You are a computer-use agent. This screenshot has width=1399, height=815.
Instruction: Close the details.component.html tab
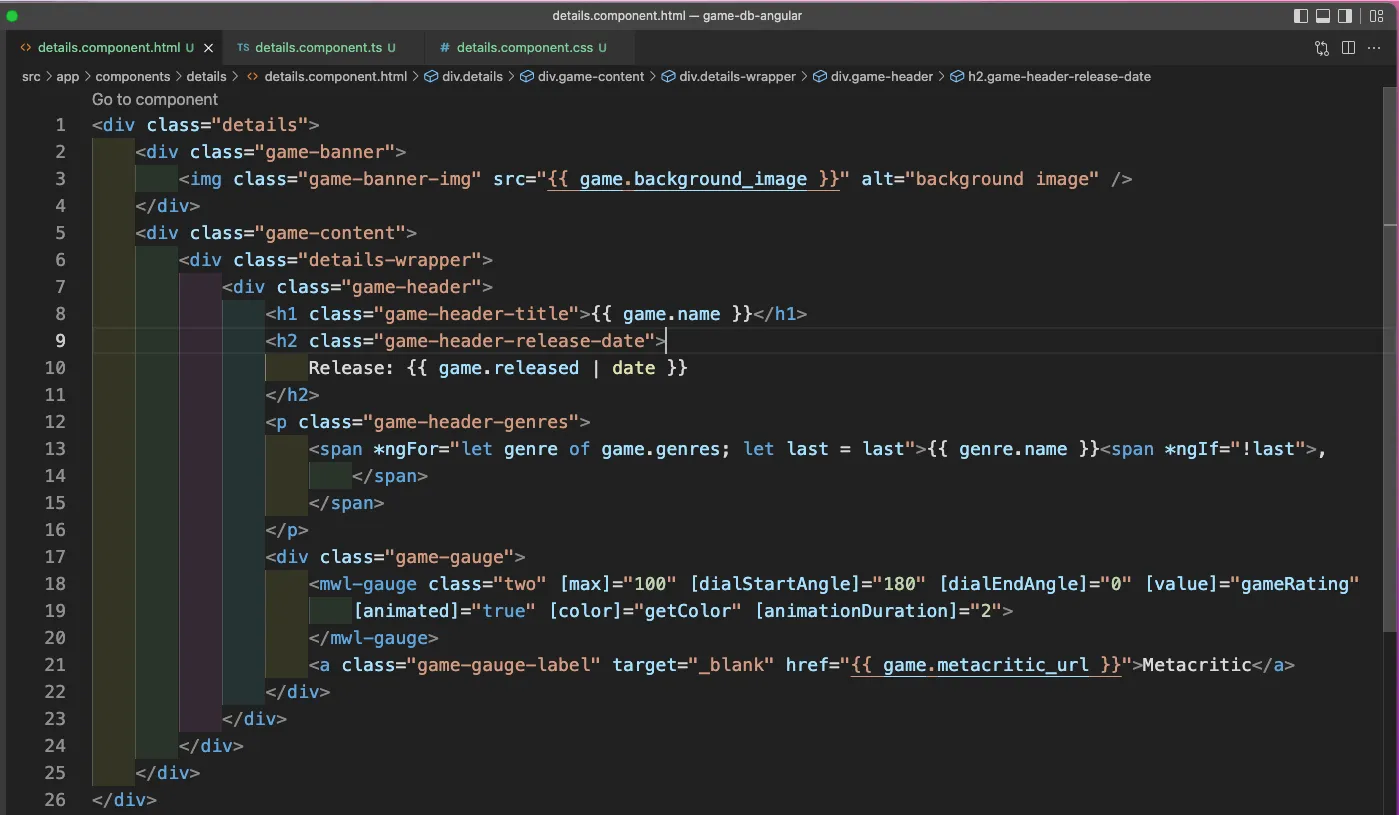(x=208, y=48)
